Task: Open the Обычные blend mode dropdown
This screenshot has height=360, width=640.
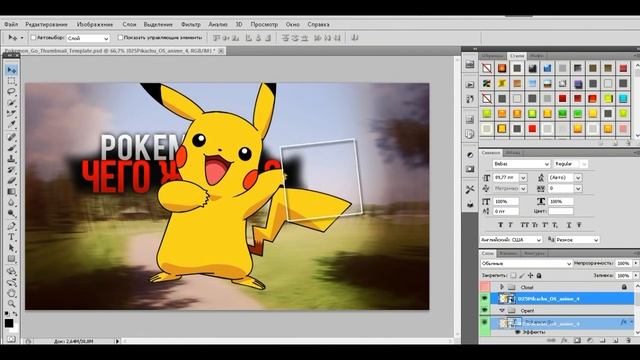Action: point(527,264)
